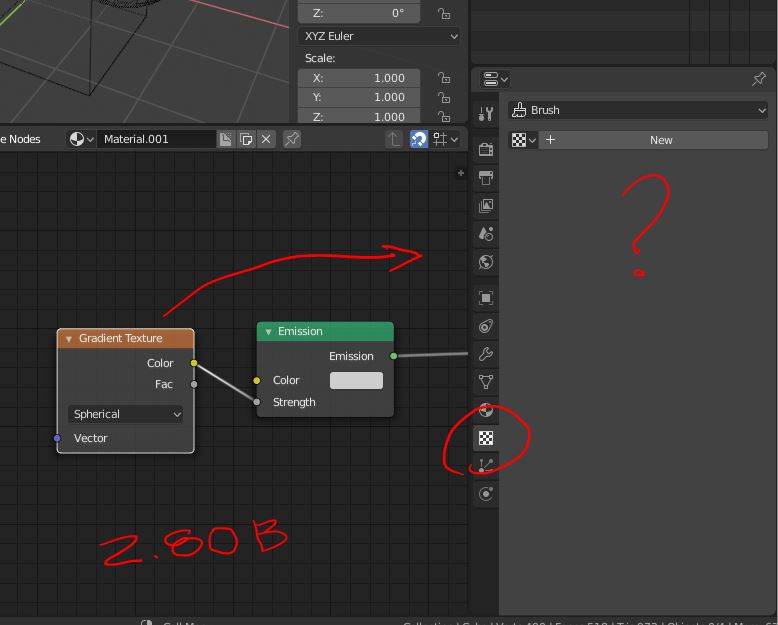
Task: Open the Object Data mesh tab
Action: coord(486,382)
